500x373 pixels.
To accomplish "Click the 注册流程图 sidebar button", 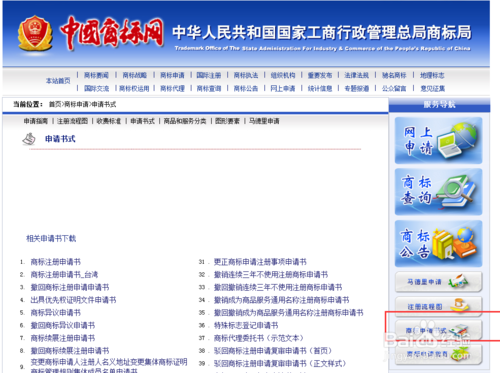I will click(x=438, y=306).
